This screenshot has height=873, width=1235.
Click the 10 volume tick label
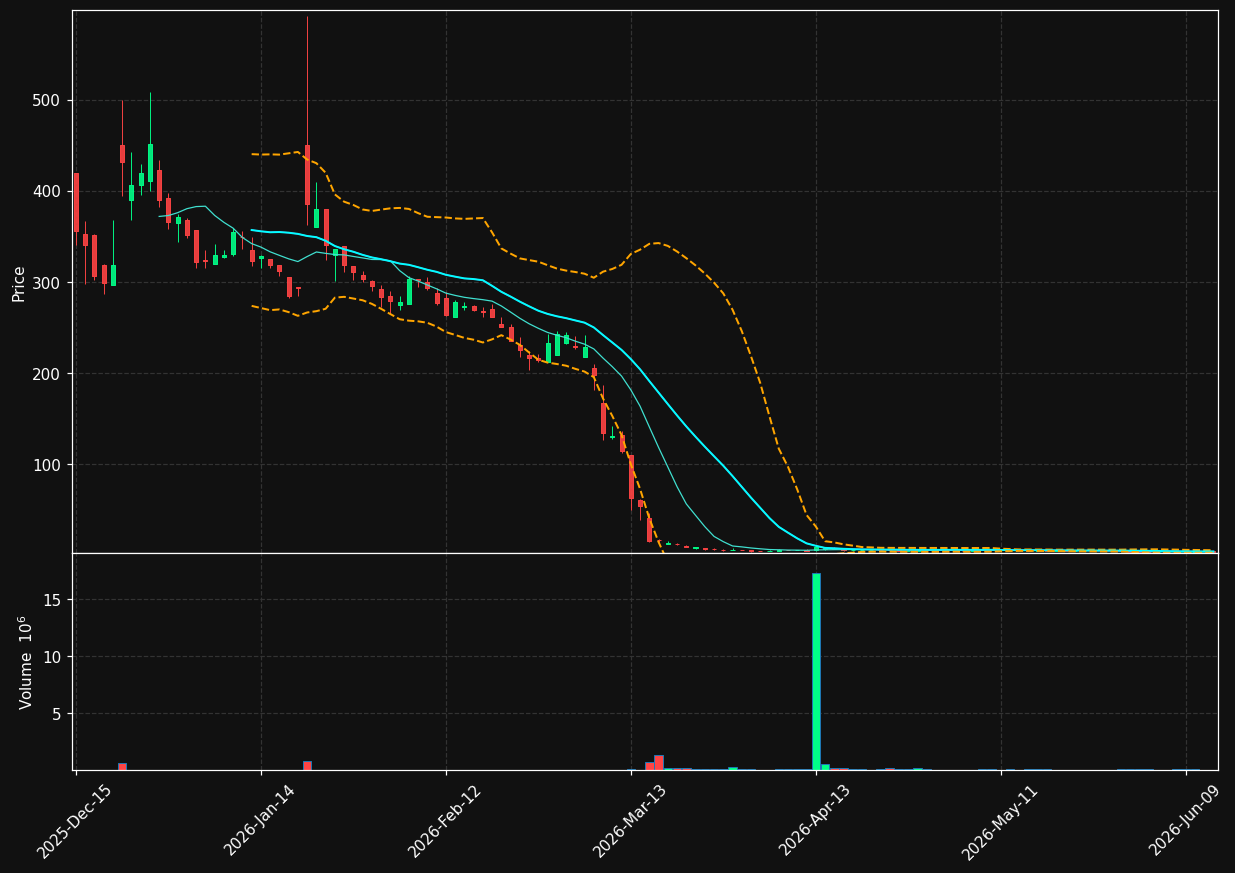(51, 656)
